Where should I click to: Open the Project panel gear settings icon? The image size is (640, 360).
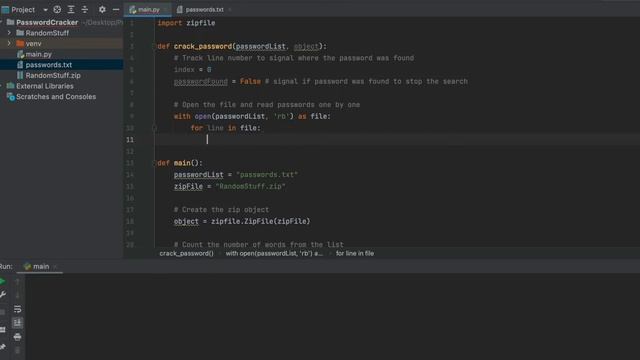pos(102,9)
